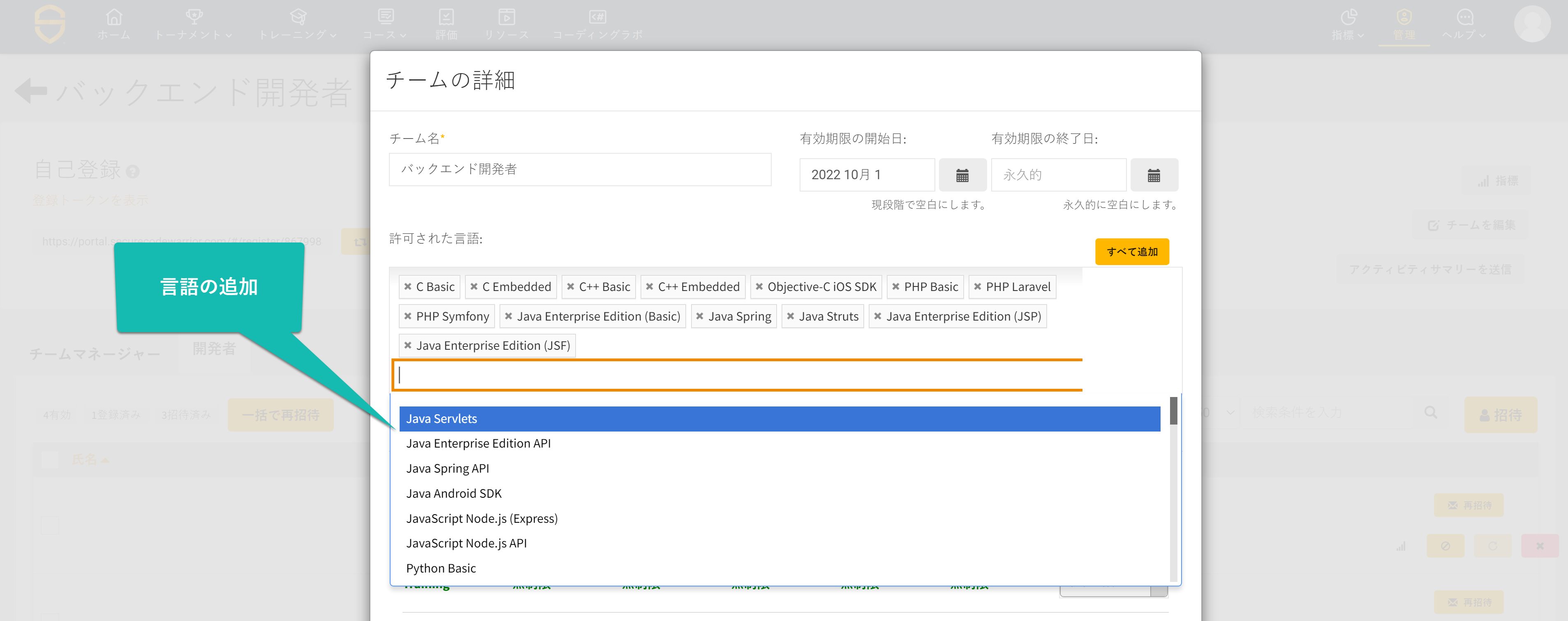Click the すべて追加 button

tap(1131, 251)
